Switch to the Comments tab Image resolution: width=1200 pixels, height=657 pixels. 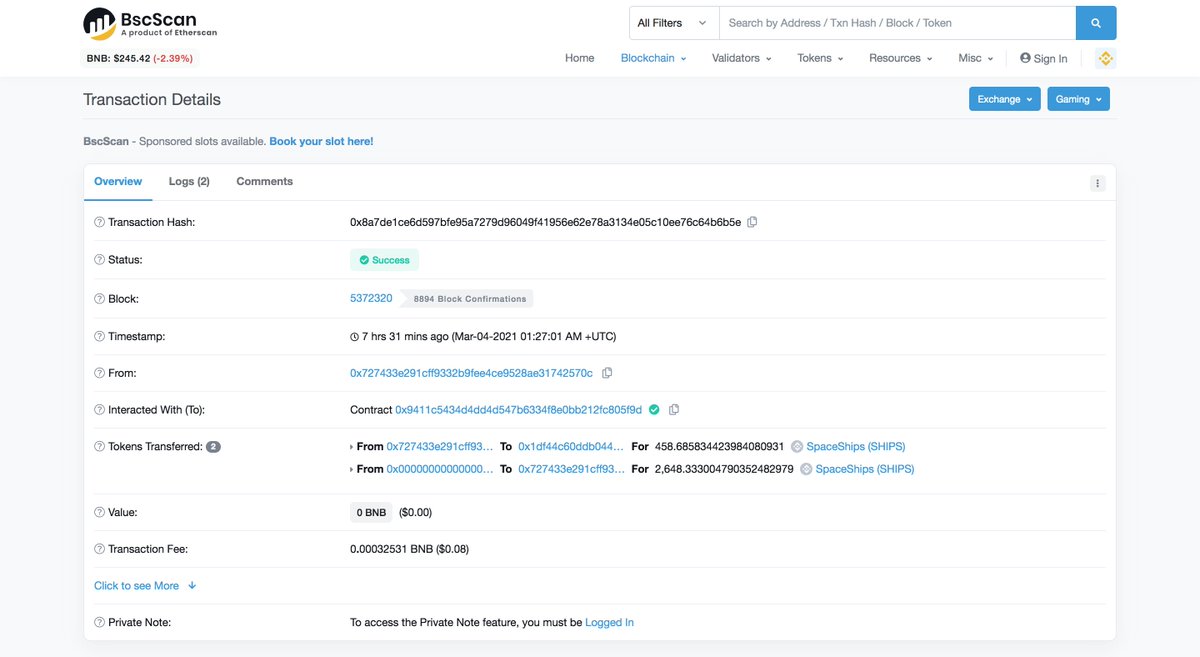[x=265, y=182]
